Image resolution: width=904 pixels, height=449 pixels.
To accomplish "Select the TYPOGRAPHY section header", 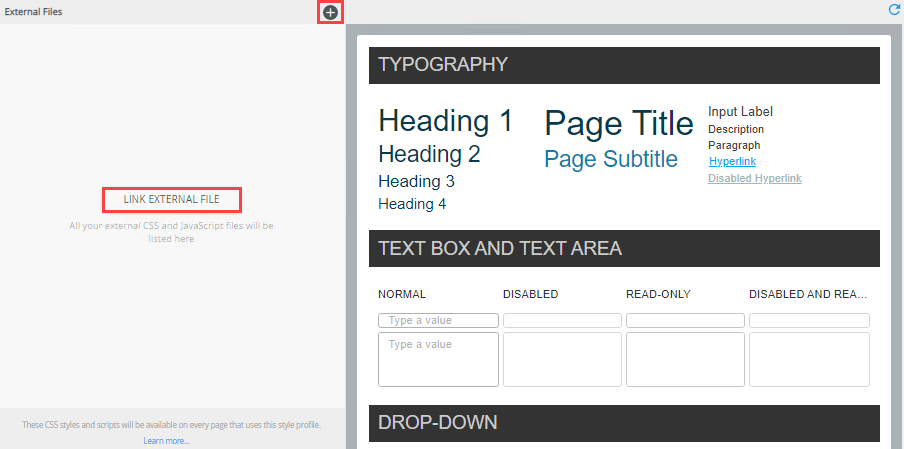I will tap(624, 65).
